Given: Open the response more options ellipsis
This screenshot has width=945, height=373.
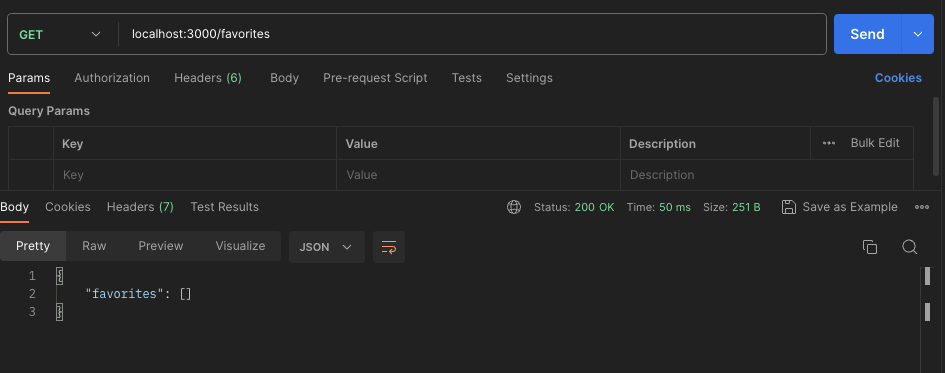Looking at the screenshot, I should [922, 207].
